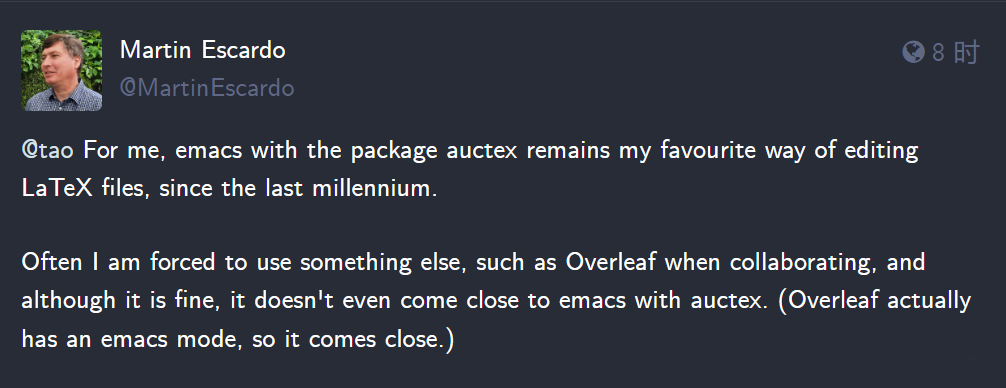Image resolution: width=1006 pixels, height=388 pixels.
Task: Open the @tao mention link
Action: click(47, 152)
